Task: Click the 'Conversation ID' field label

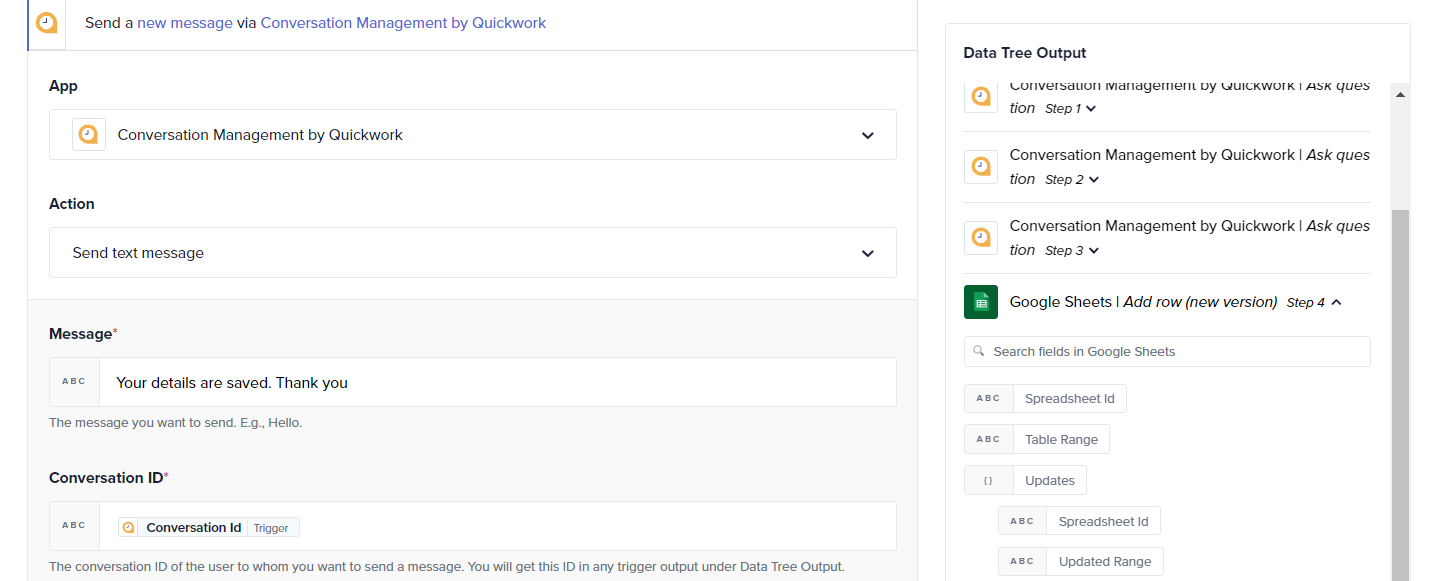Action: (x=109, y=477)
